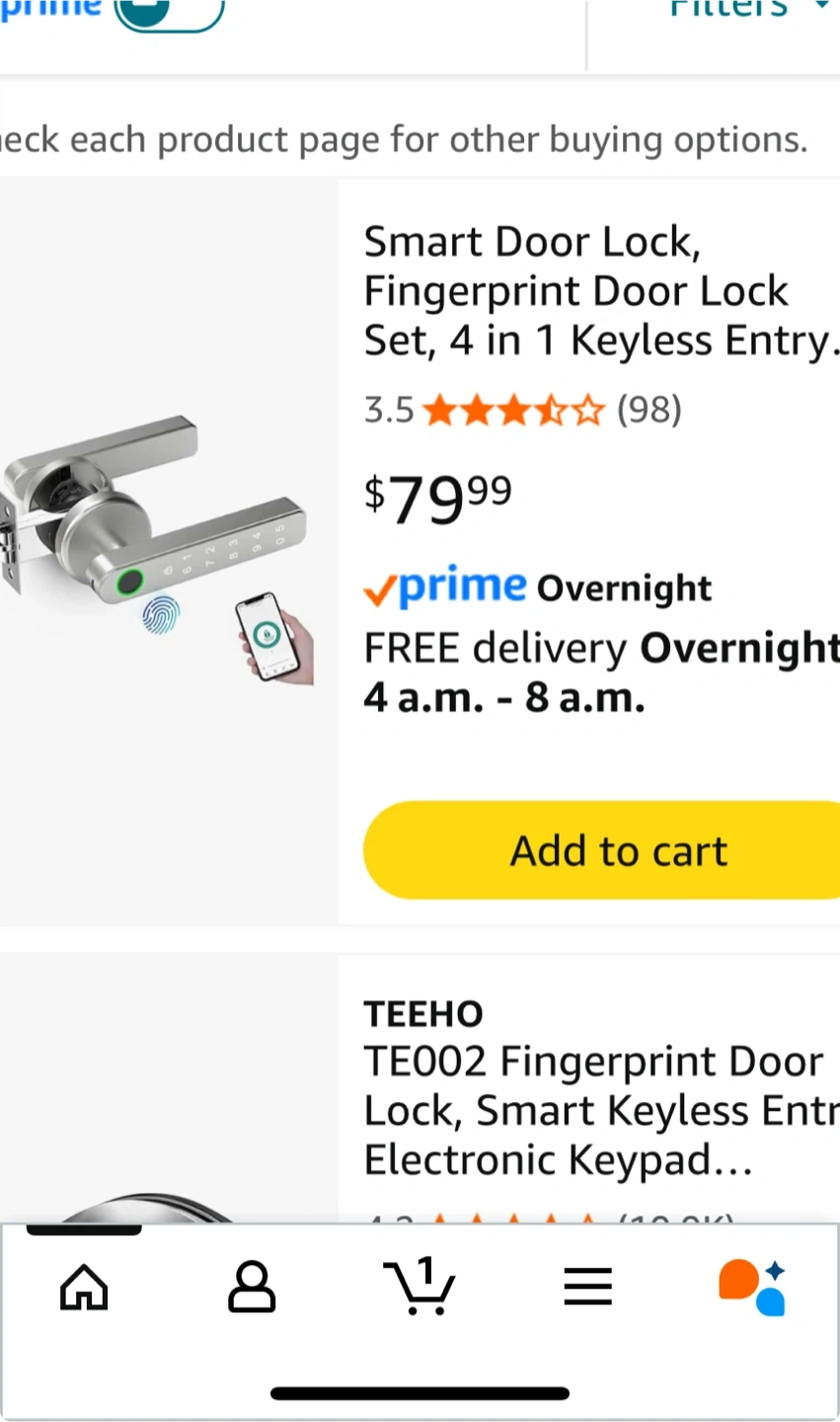
Task: Add the Smart Door Lock to cart
Action: click(x=618, y=850)
